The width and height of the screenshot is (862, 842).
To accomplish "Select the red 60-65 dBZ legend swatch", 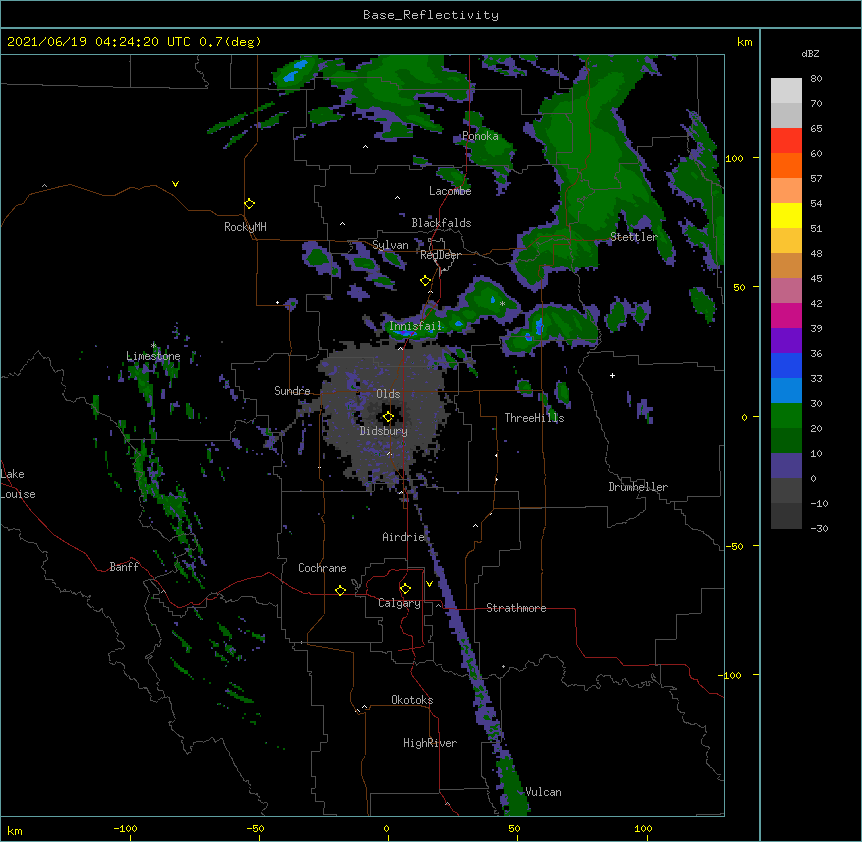I will click(x=786, y=140).
